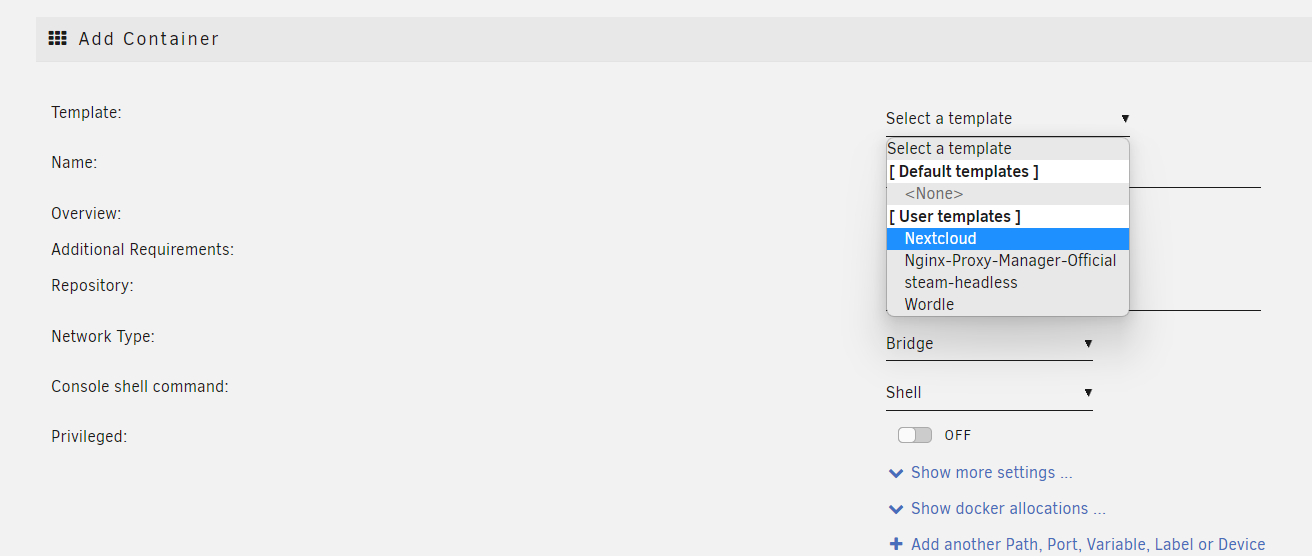This screenshot has height=556, width=1312.
Task: Click the chevron icon before Show more settings
Action: pos(896,473)
